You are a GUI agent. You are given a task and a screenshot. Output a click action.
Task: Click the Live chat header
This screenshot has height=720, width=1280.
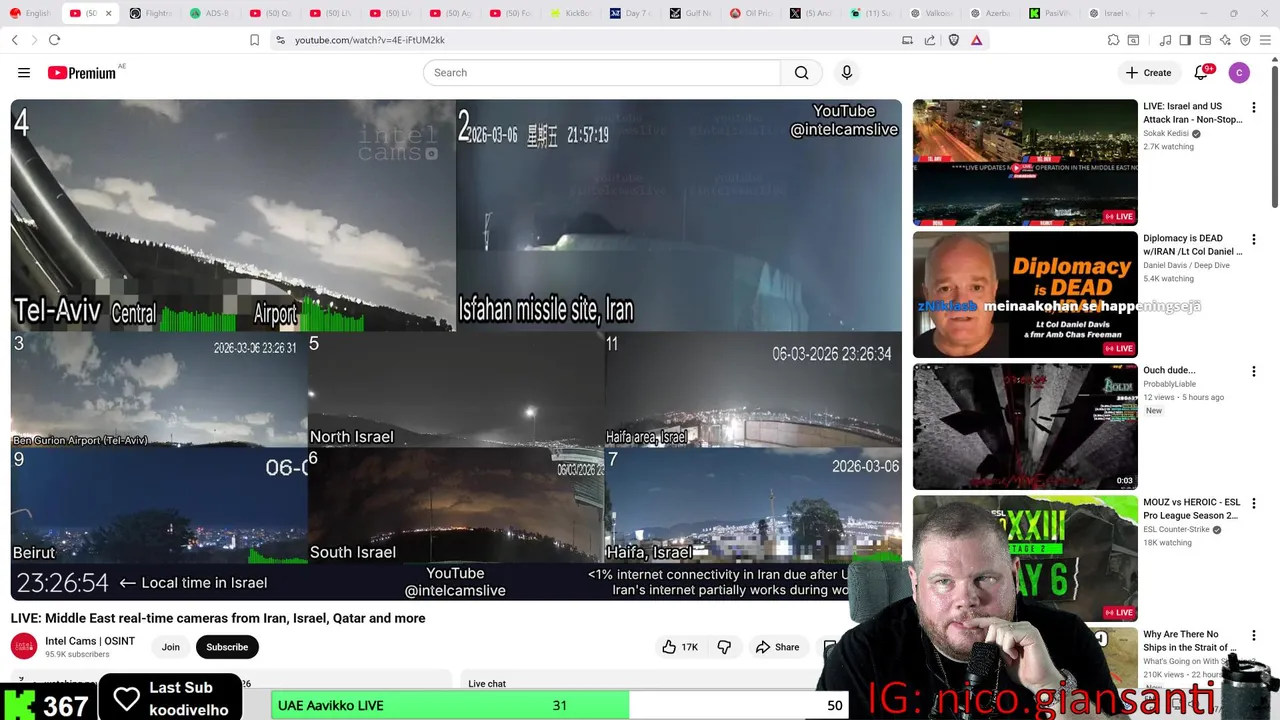[x=487, y=684]
